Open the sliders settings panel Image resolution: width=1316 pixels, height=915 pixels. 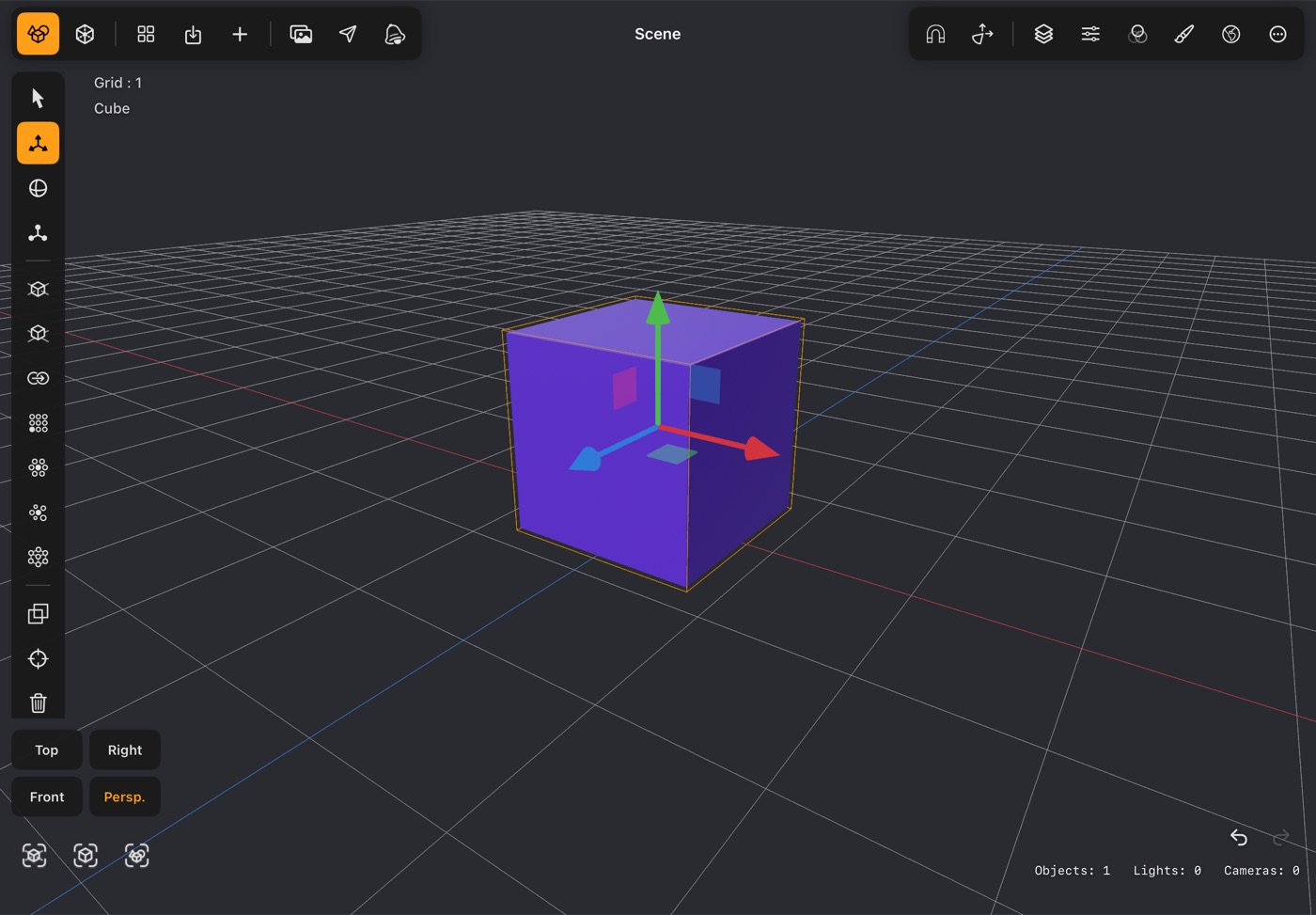coord(1090,34)
